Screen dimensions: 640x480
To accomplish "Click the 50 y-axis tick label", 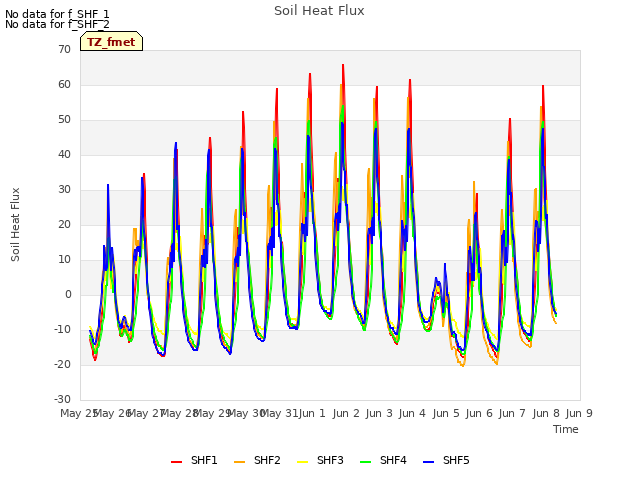I will (64, 120).
